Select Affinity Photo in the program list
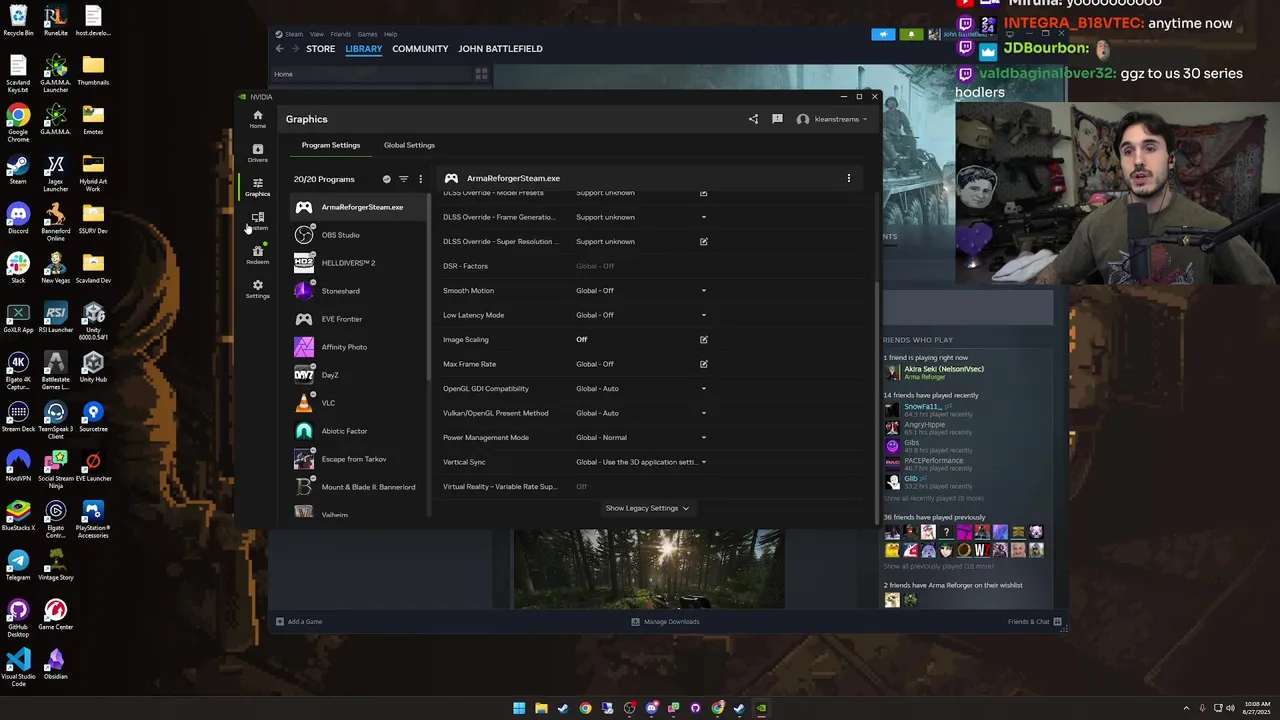Viewport: 1280px width, 720px height. tap(358, 347)
